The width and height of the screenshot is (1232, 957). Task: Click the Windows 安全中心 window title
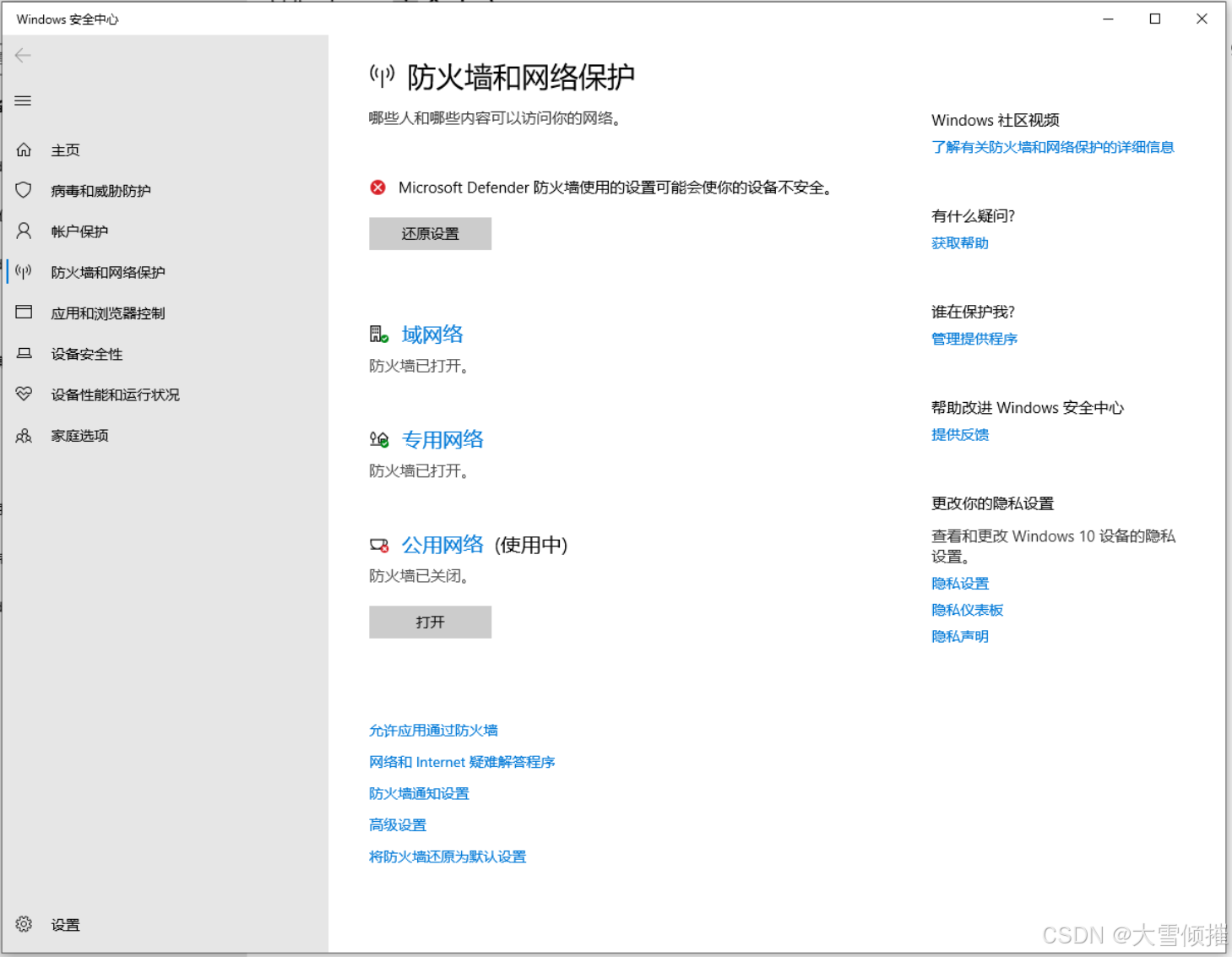pos(68,19)
